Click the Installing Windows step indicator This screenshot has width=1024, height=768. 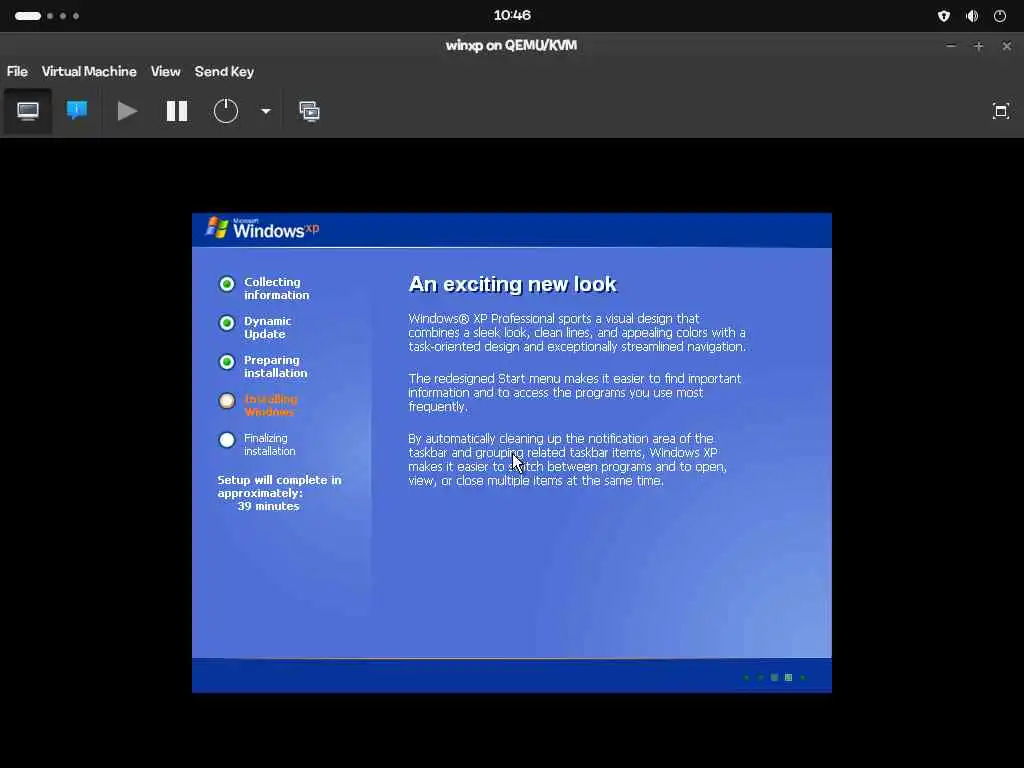[227, 401]
